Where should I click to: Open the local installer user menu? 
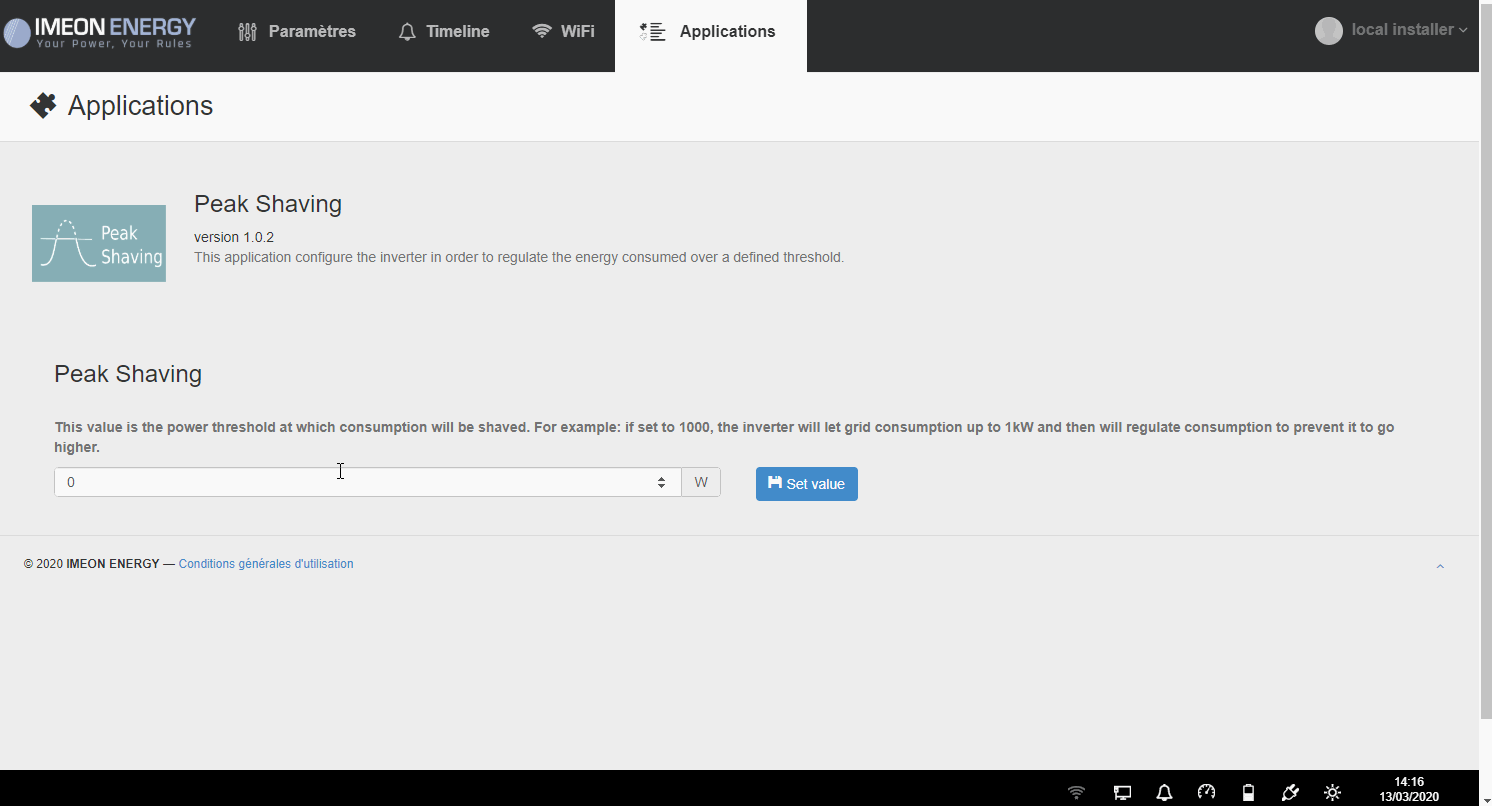[1391, 30]
